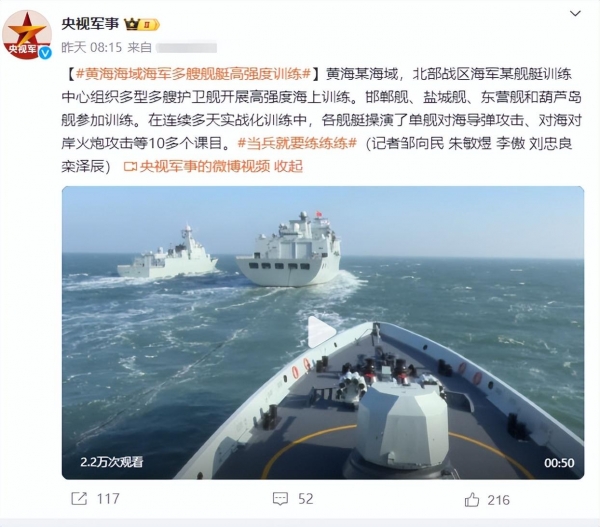The width and height of the screenshot is (600, 527).
Task: Click the repost share icon
Action: click(79, 499)
